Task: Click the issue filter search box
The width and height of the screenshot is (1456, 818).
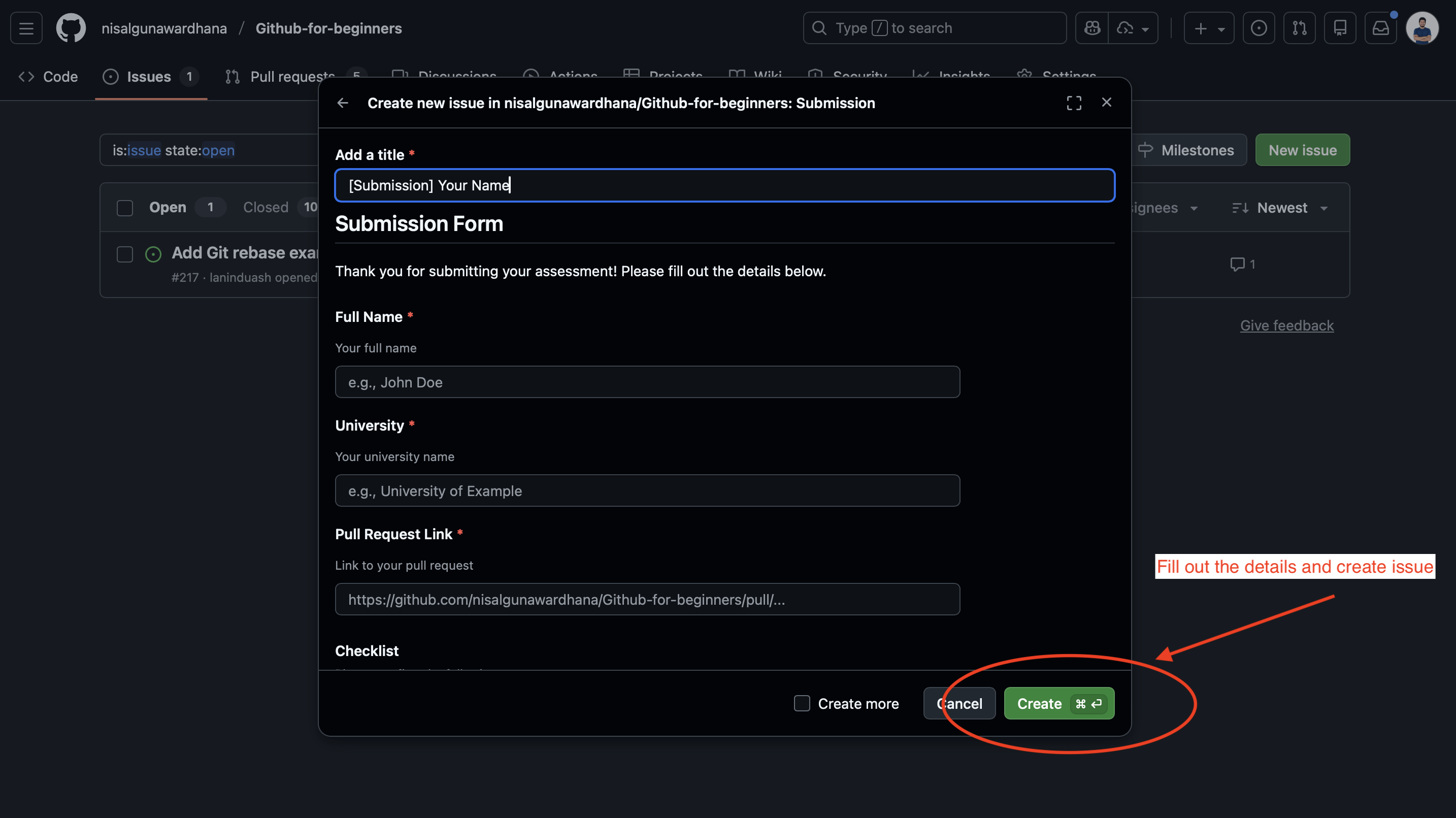Action: [209, 150]
